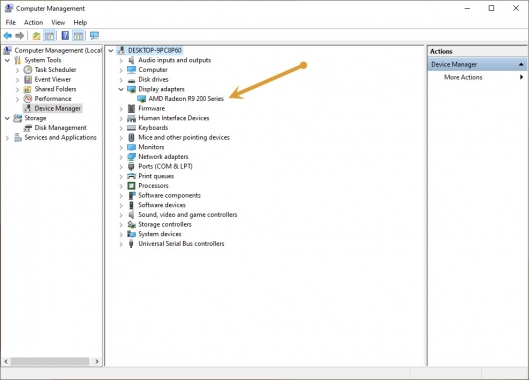Image resolution: width=529 pixels, height=380 pixels.
Task: Open the View menu
Action: pos(58,23)
